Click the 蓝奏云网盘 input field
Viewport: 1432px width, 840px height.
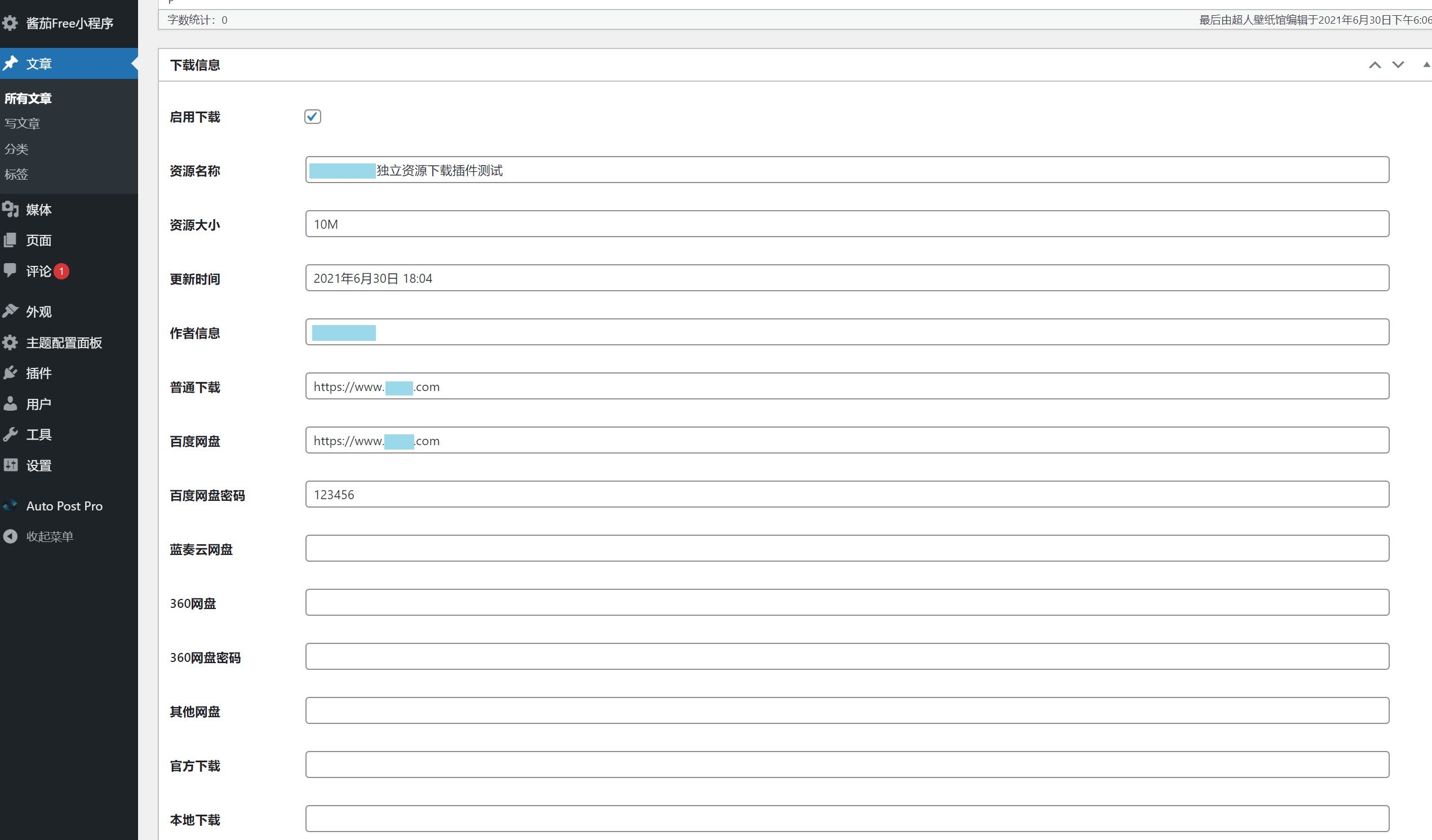846,548
